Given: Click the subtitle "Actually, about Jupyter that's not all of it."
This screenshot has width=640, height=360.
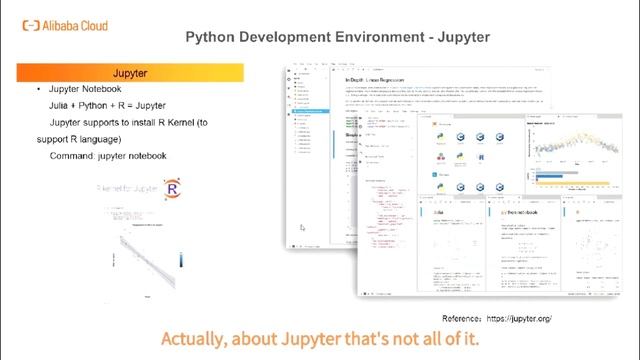Looking at the screenshot, I should [x=320, y=339].
